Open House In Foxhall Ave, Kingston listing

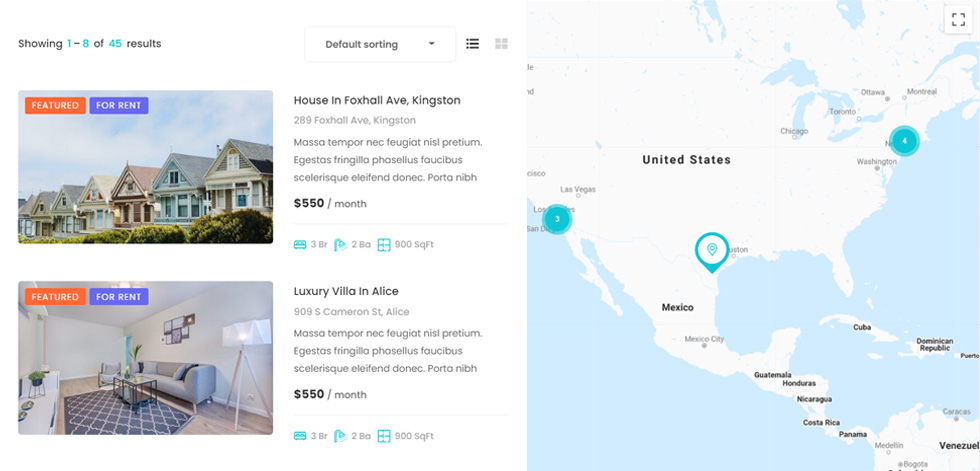(x=377, y=101)
